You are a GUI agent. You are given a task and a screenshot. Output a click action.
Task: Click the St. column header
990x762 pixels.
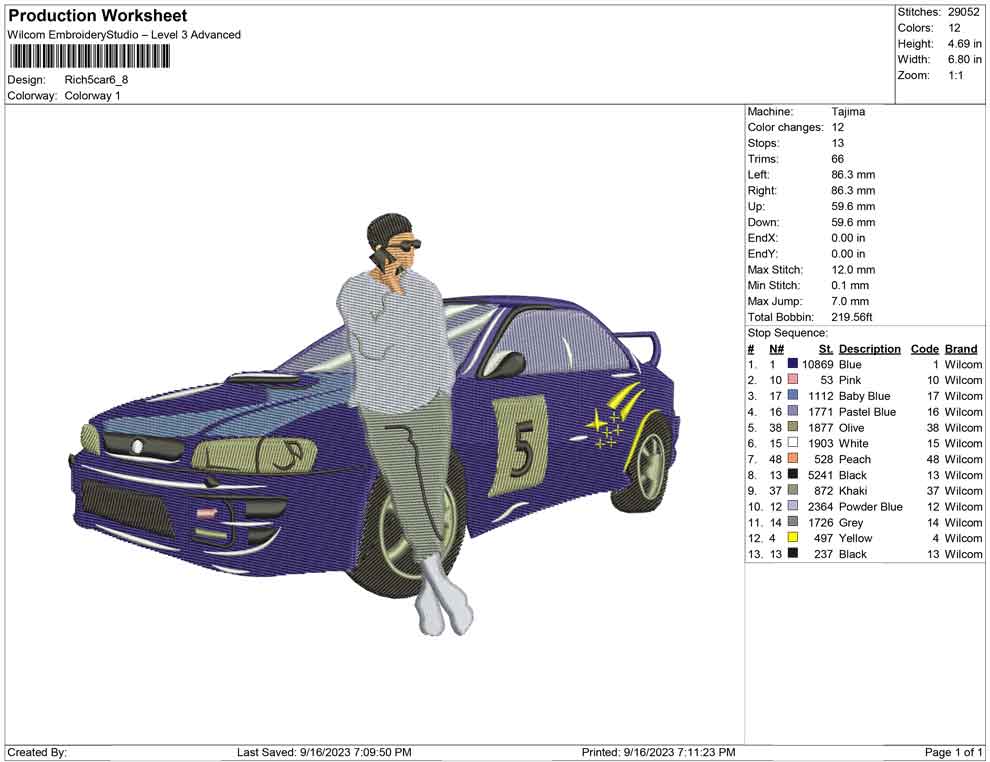tap(826, 348)
